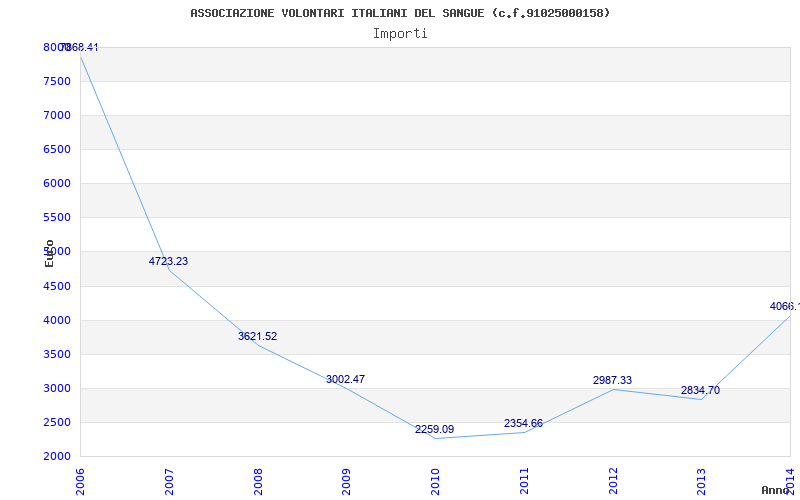Click the 2354.66 data label
Image resolution: width=800 pixels, height=500 pixels.
click(x=523, y=423)
